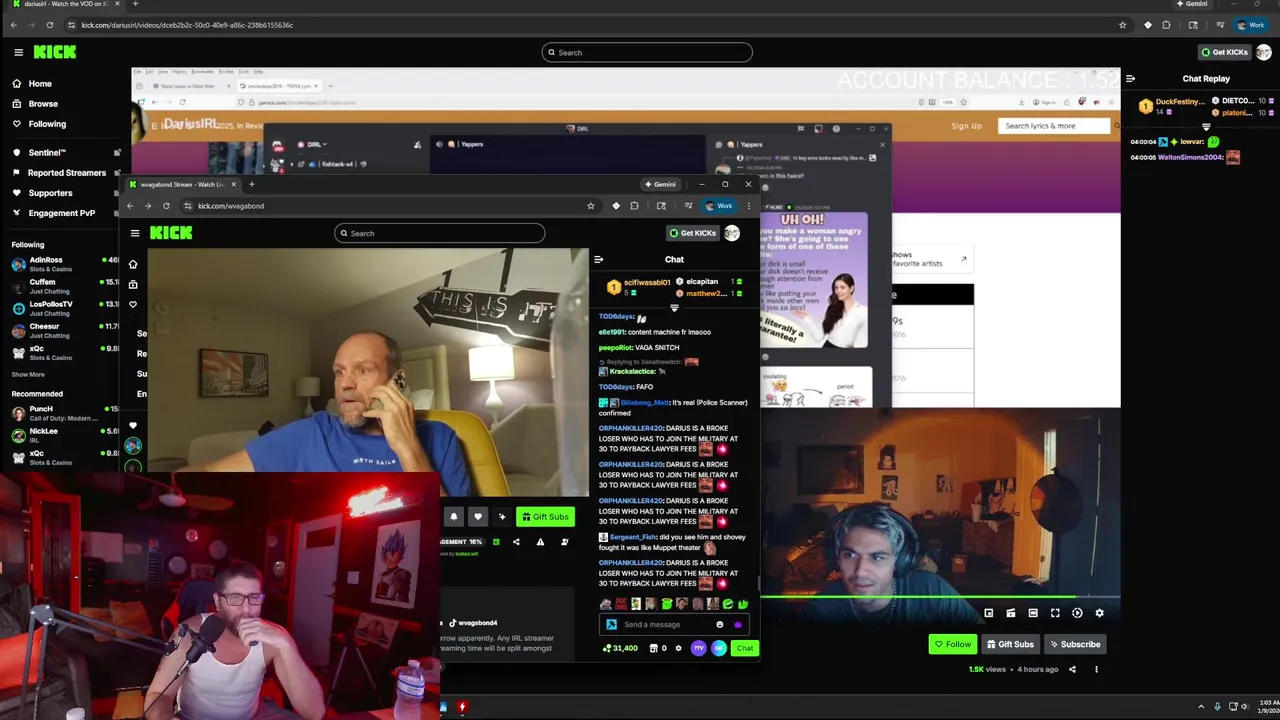
Task: Click the 31,400 points balance
Action: (620, 648)
